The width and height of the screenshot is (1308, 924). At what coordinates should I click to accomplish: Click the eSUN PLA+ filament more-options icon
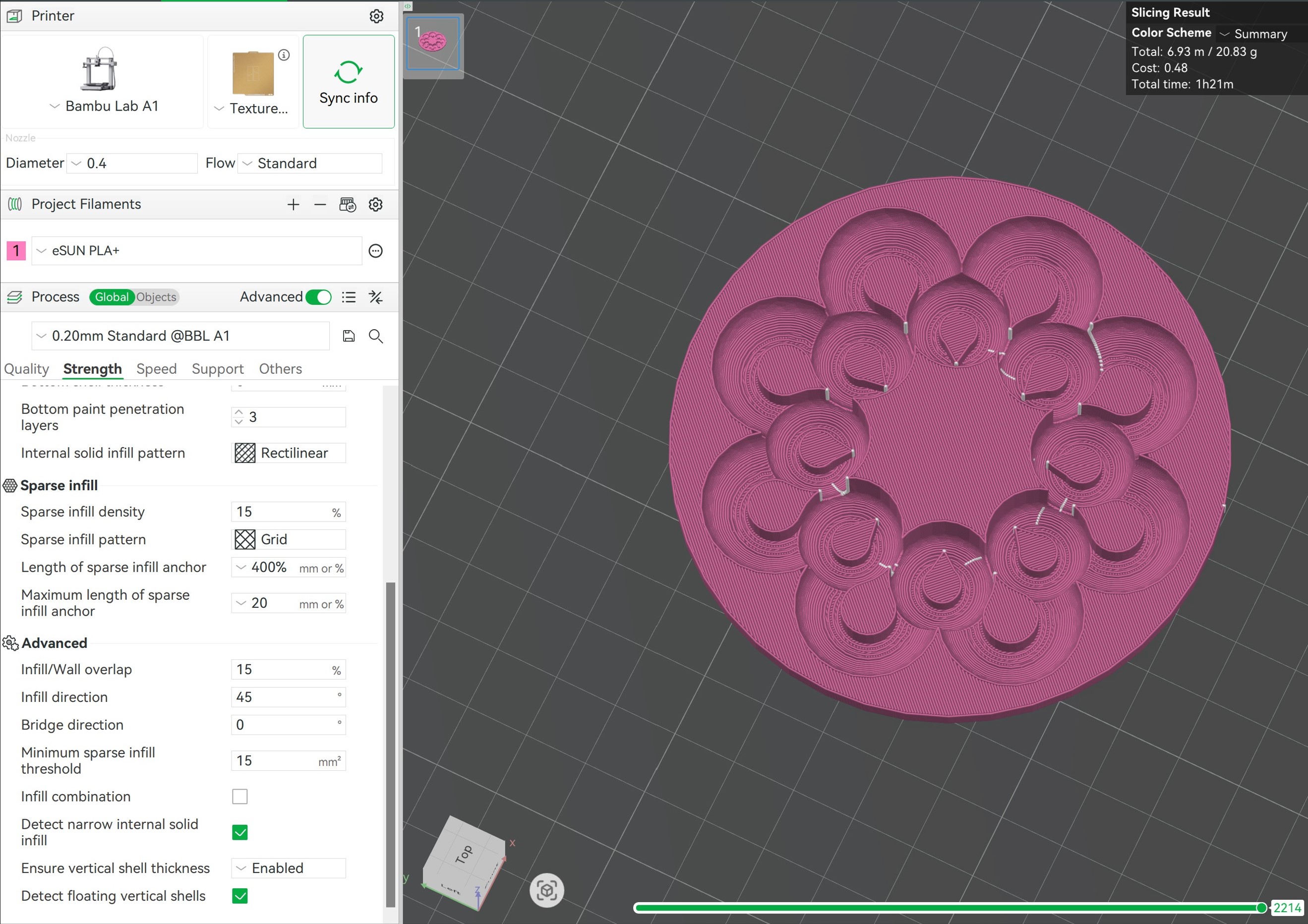(375, 251)
